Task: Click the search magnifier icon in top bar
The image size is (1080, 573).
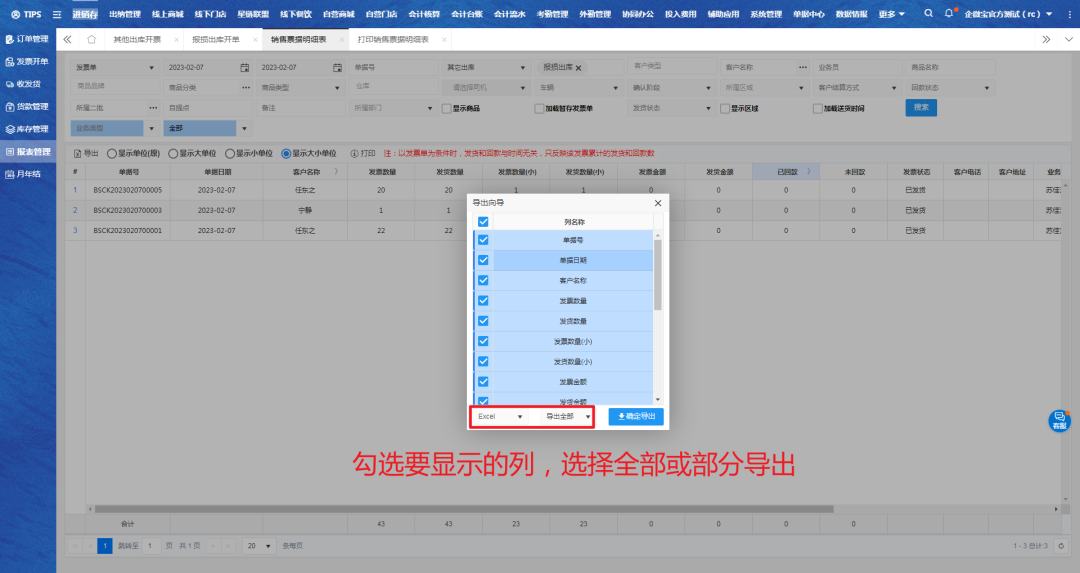Action: point(928,14)
